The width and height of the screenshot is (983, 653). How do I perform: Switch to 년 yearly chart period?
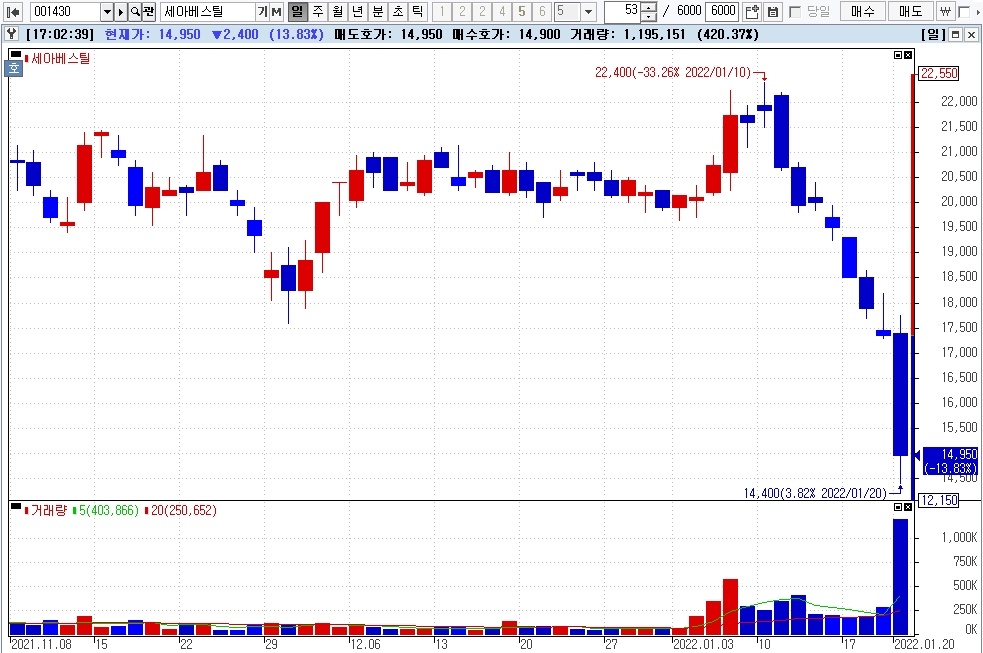[x=358, y=11]
